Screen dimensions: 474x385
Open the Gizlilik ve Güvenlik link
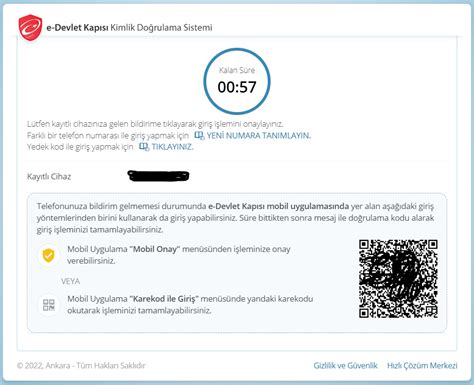click(x=345, y=366)
